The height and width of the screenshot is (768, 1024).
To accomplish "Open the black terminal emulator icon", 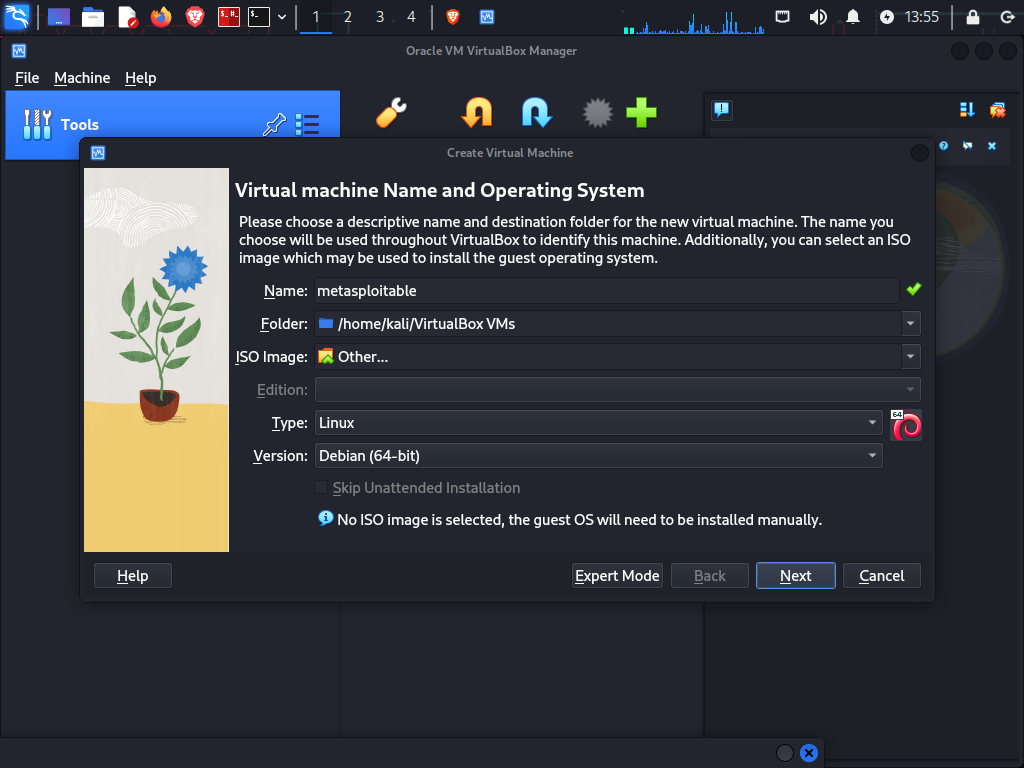I will [259, 17].
